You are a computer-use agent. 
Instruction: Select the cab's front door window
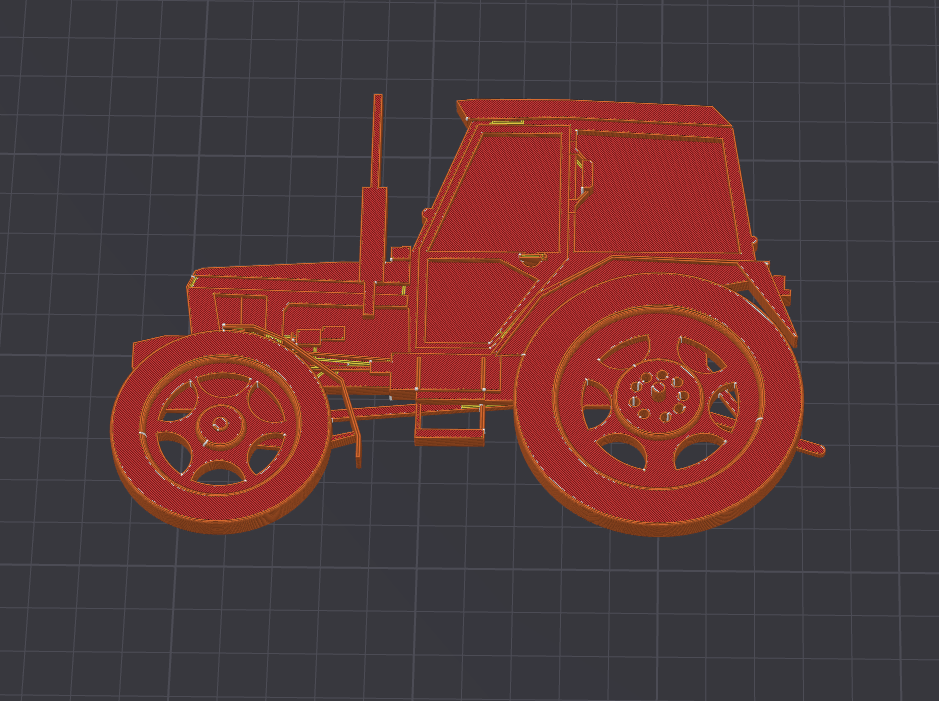496,193
